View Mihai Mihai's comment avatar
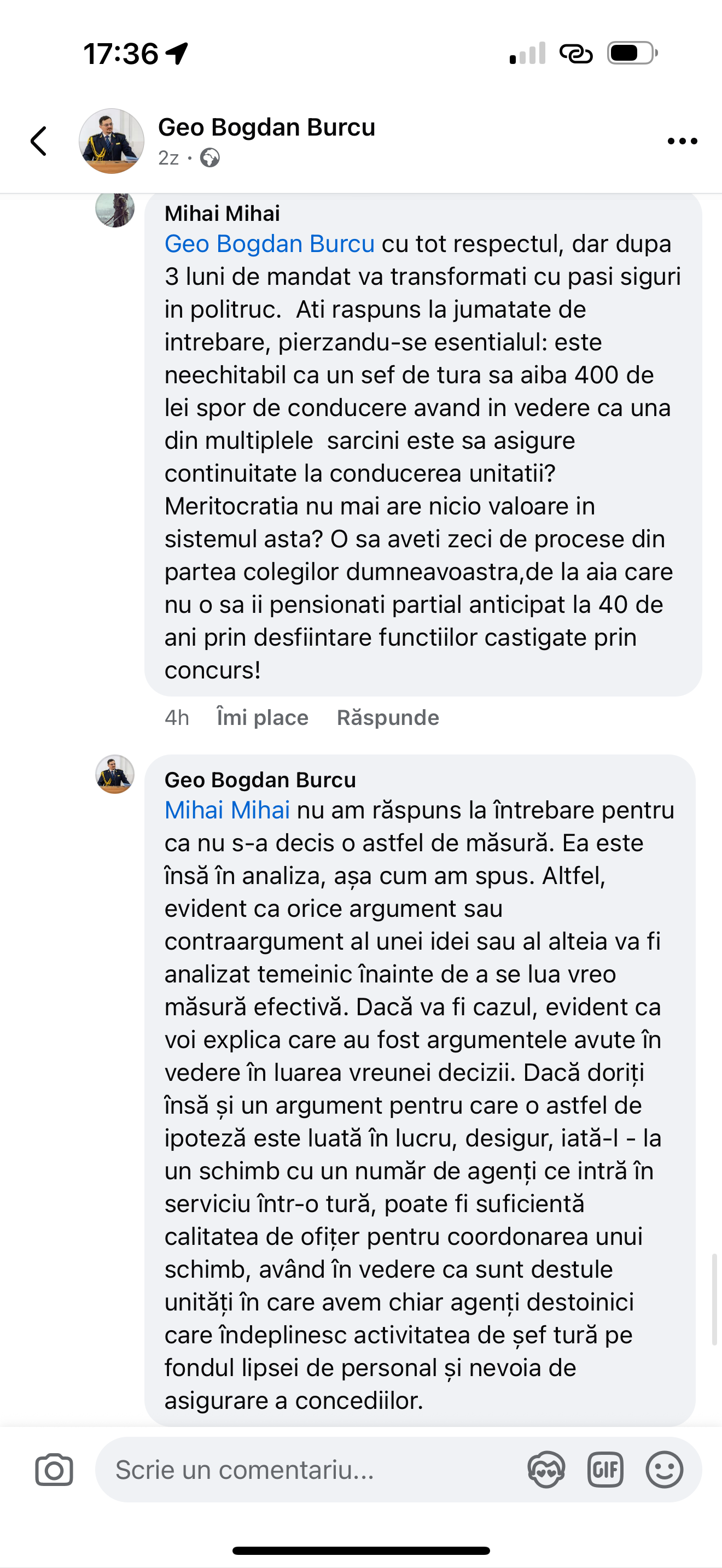The width and height of the screenshot is (722, 1568). tap(115, 209)
